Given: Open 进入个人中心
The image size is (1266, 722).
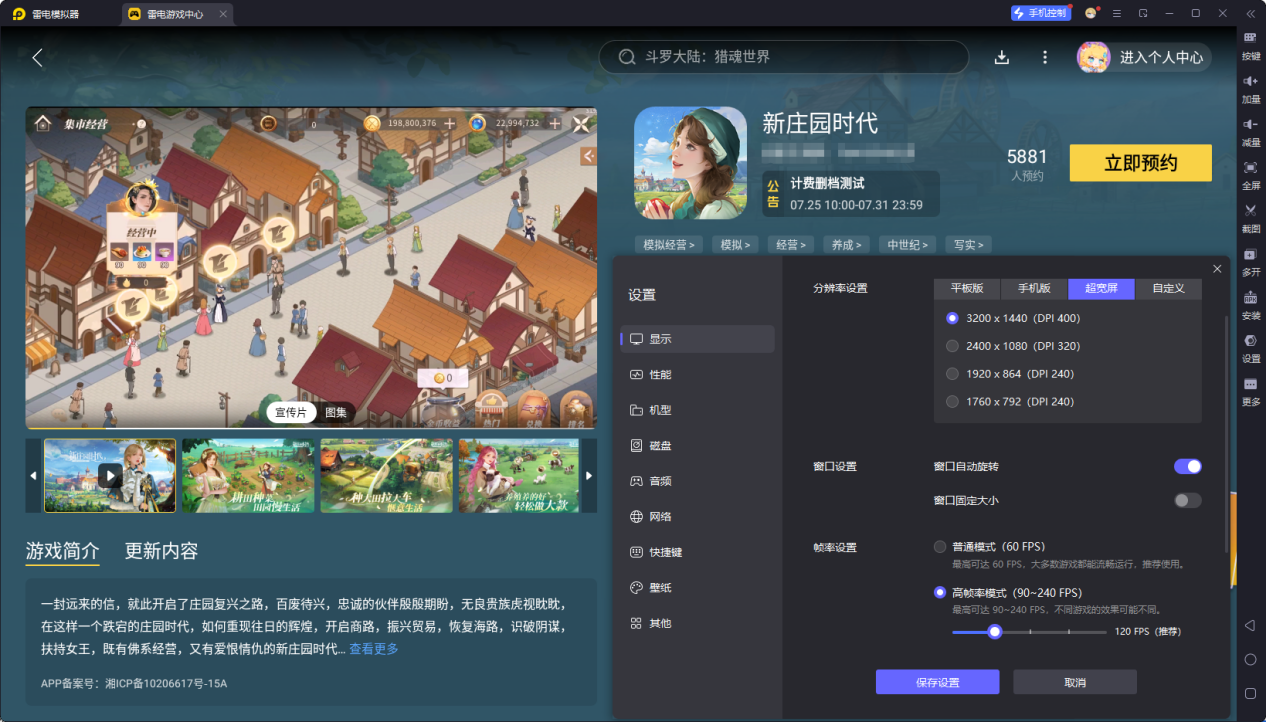Looking at the screenshot, I should (x=1161, y=57).
